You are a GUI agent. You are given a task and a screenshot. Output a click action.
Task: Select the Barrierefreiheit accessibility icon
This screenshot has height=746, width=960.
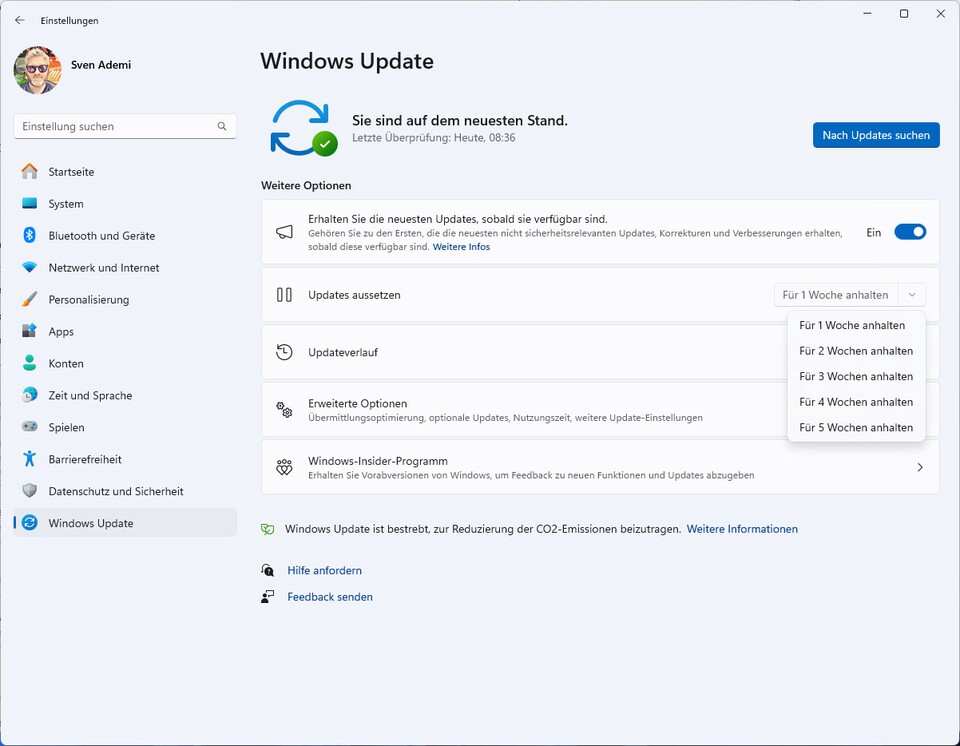point(31,459)
